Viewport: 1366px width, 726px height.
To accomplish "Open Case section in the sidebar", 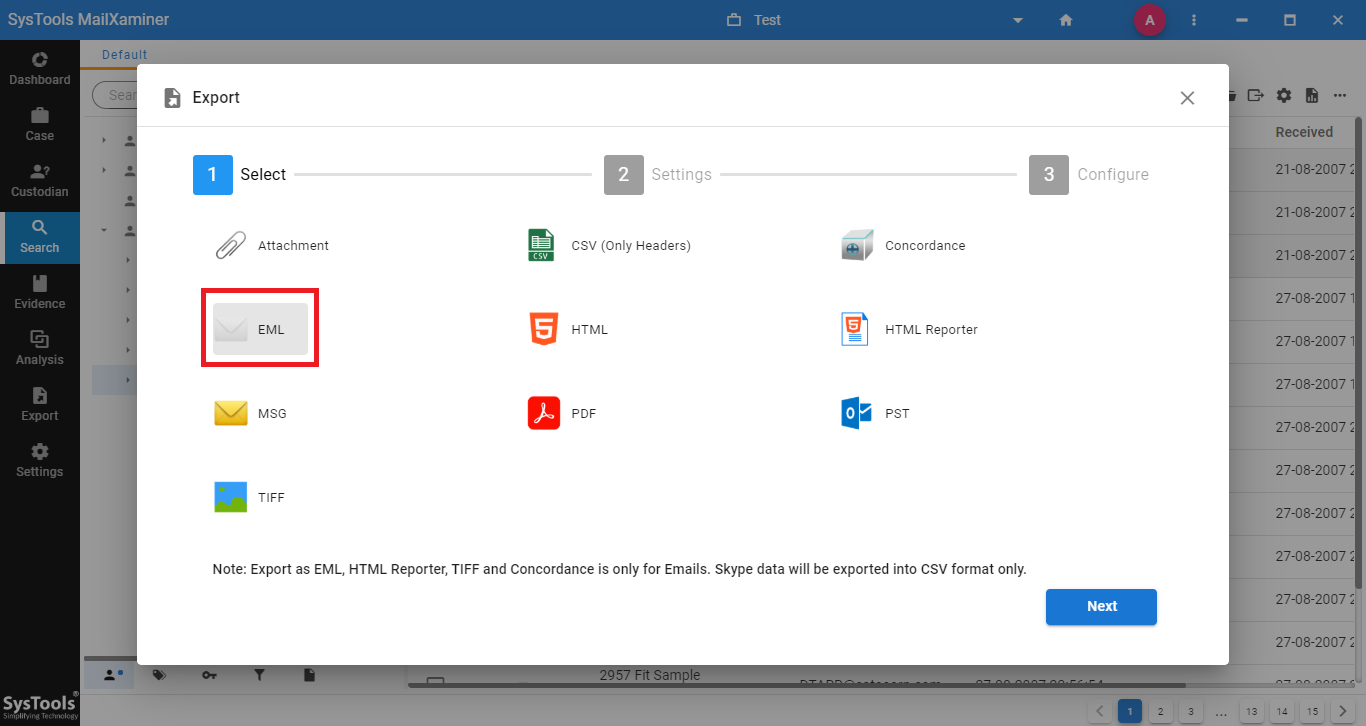I will pos(40,124).
